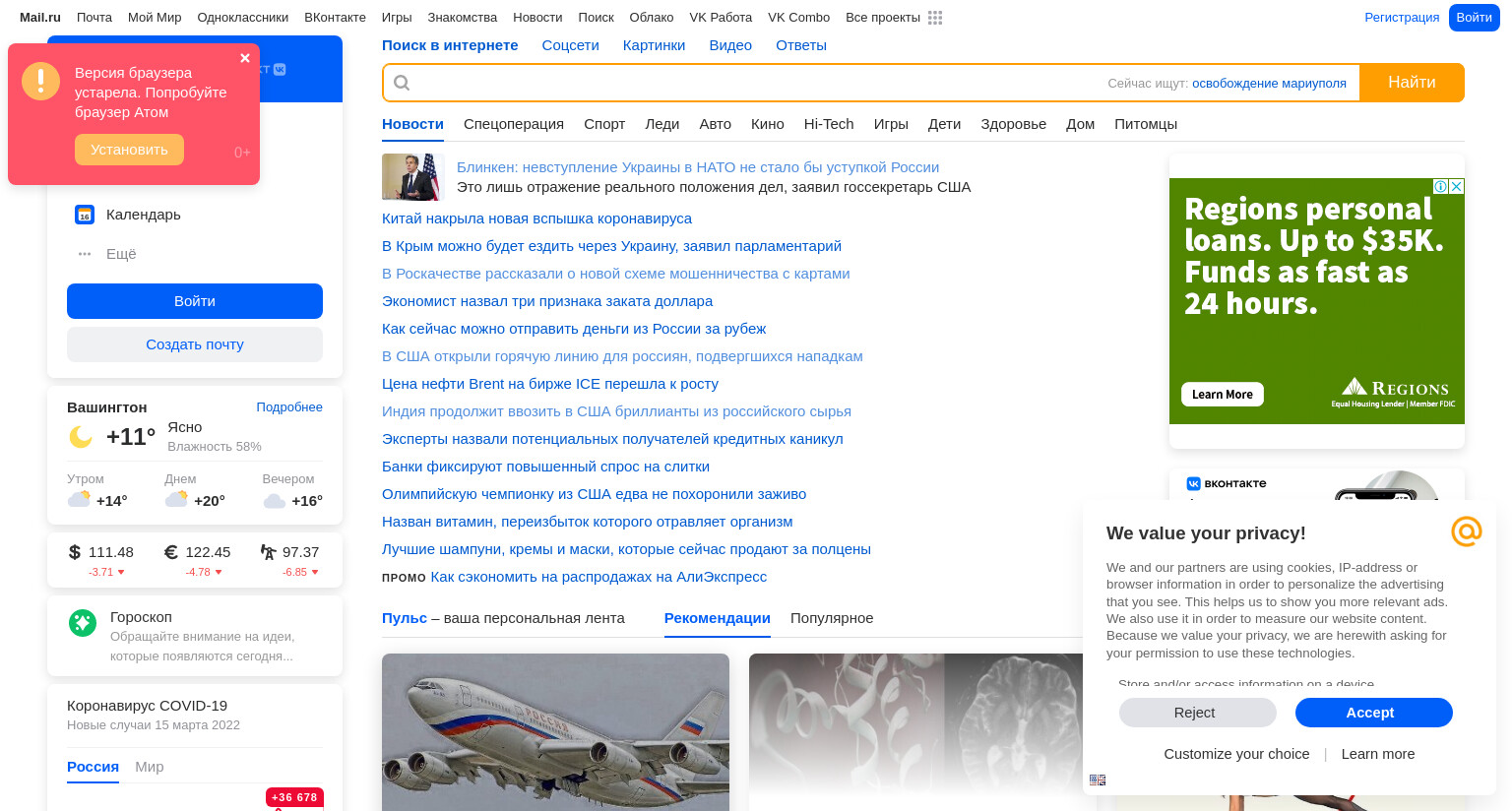The height and width of the screenshot is (811, 1512).
Task: Open the airplane news thumbnail
Action: click(555, 732)
